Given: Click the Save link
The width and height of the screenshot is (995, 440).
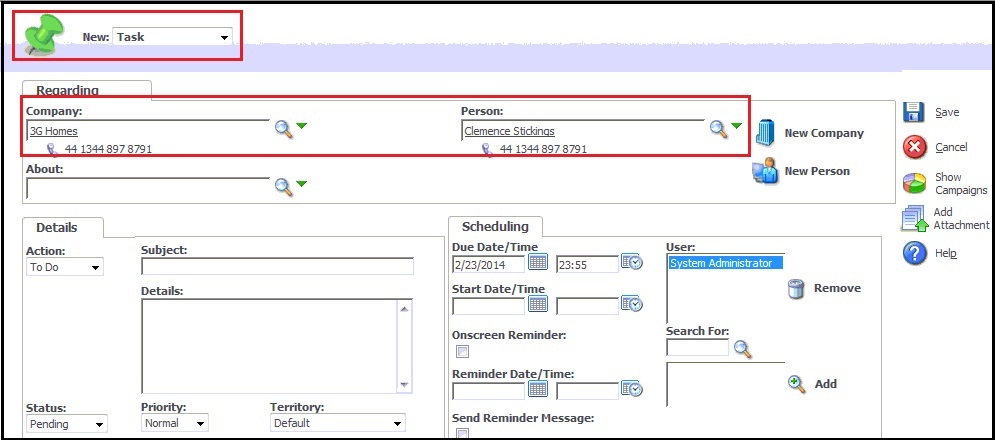Looking at the screenshot, I should click(947, 112).
